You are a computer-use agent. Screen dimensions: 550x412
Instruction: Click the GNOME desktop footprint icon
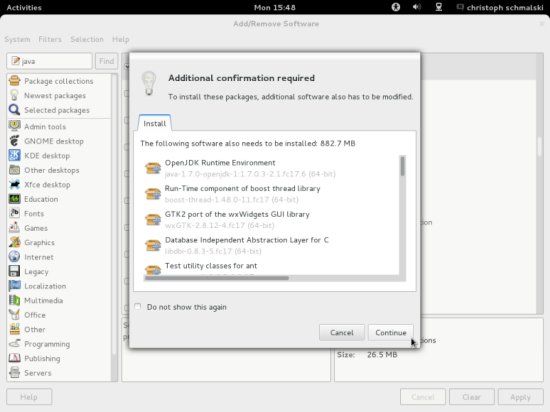point(14,141)
